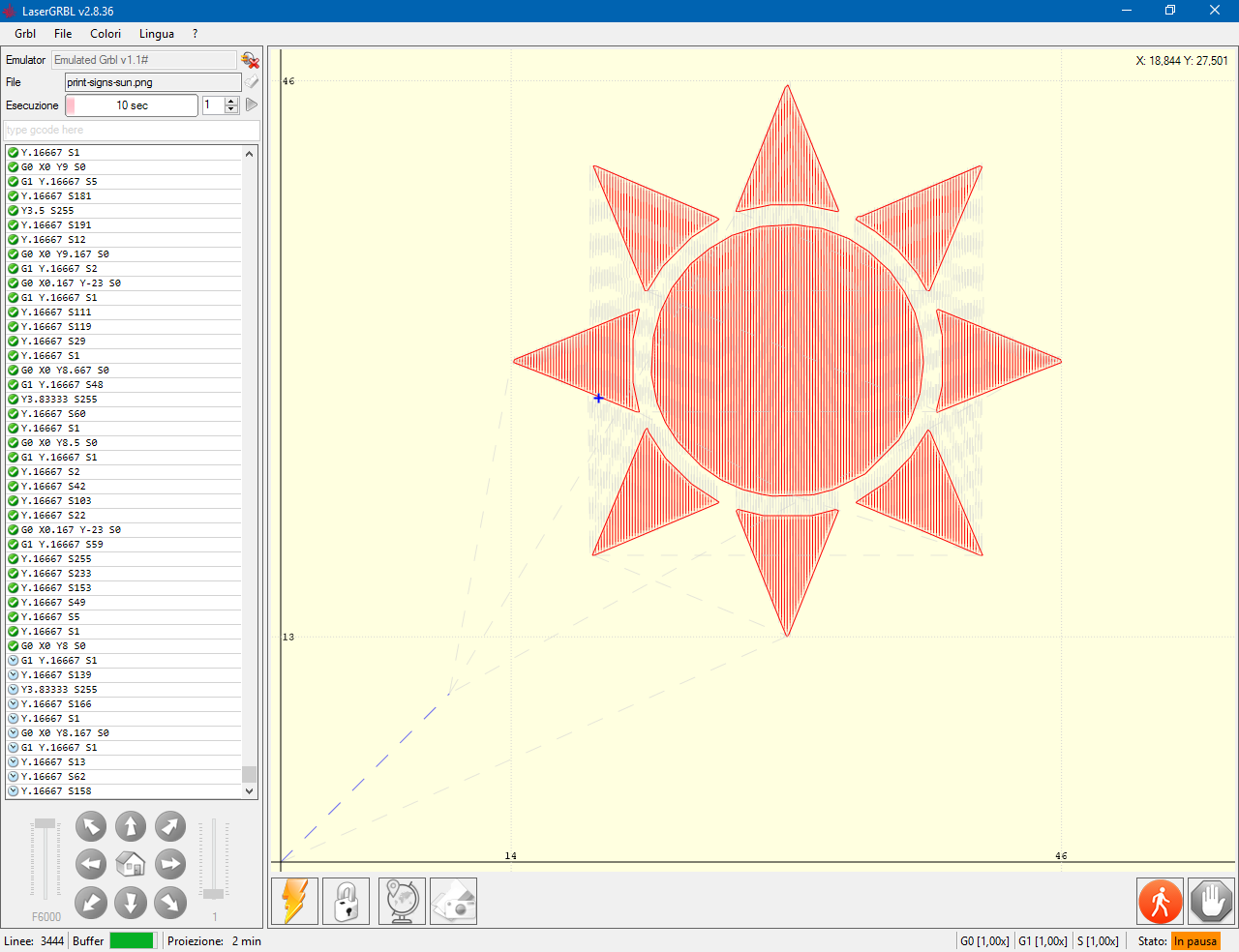Jog right with the right arrow button
Screen dimensions: 1239x952
click(170, 864)
